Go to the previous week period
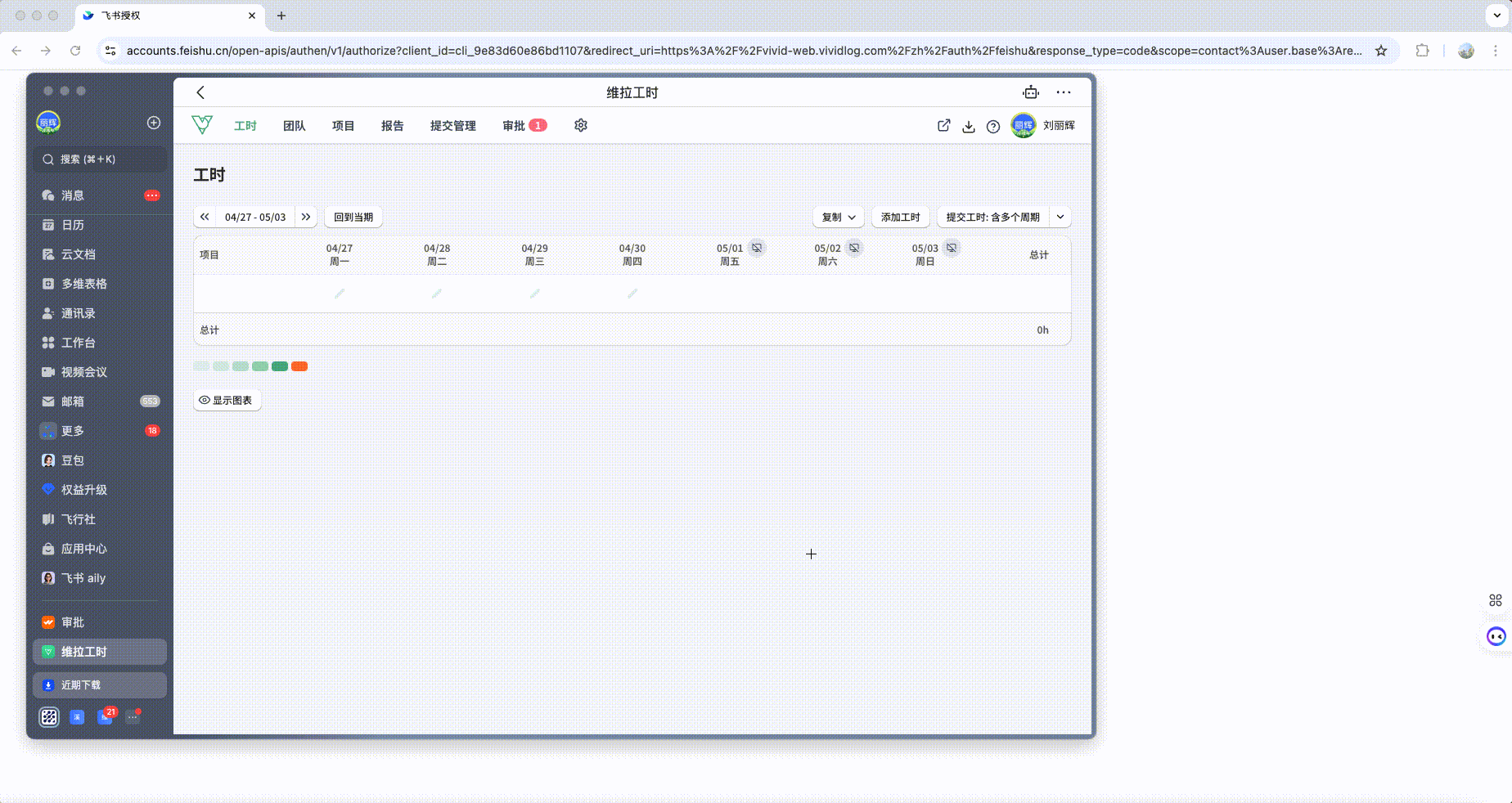This screenshot has width=1512, height=803. point(205,217)
